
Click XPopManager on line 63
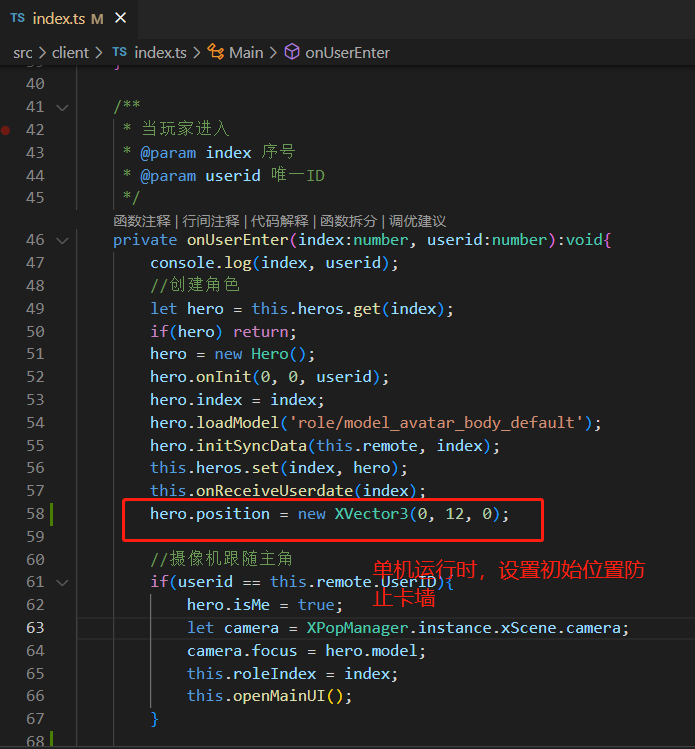[357, 628]
